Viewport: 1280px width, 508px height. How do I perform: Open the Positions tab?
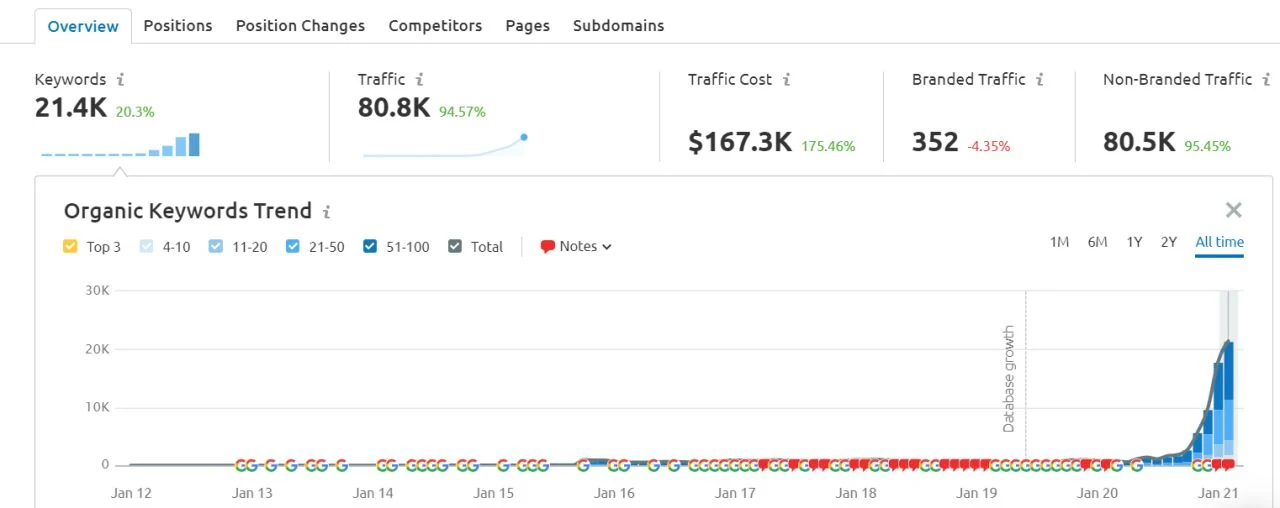(178, 26)
